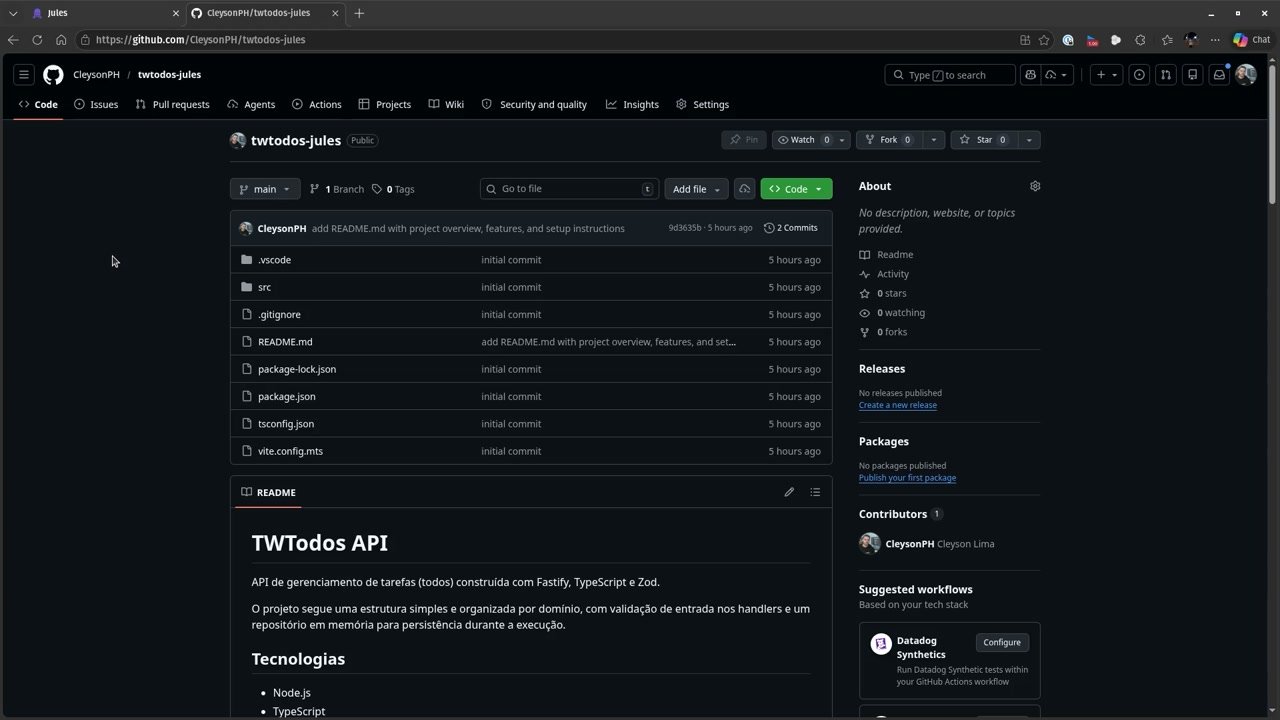Open the Copilot Chat sidebar button
Viewport: 1280px width, 720px height.
[1251, 40]
